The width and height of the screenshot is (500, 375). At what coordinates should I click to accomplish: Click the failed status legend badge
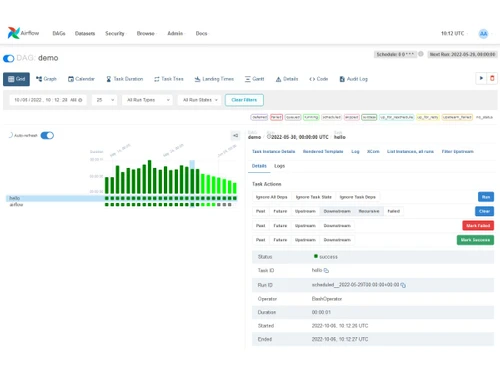[x=276, y=117]
